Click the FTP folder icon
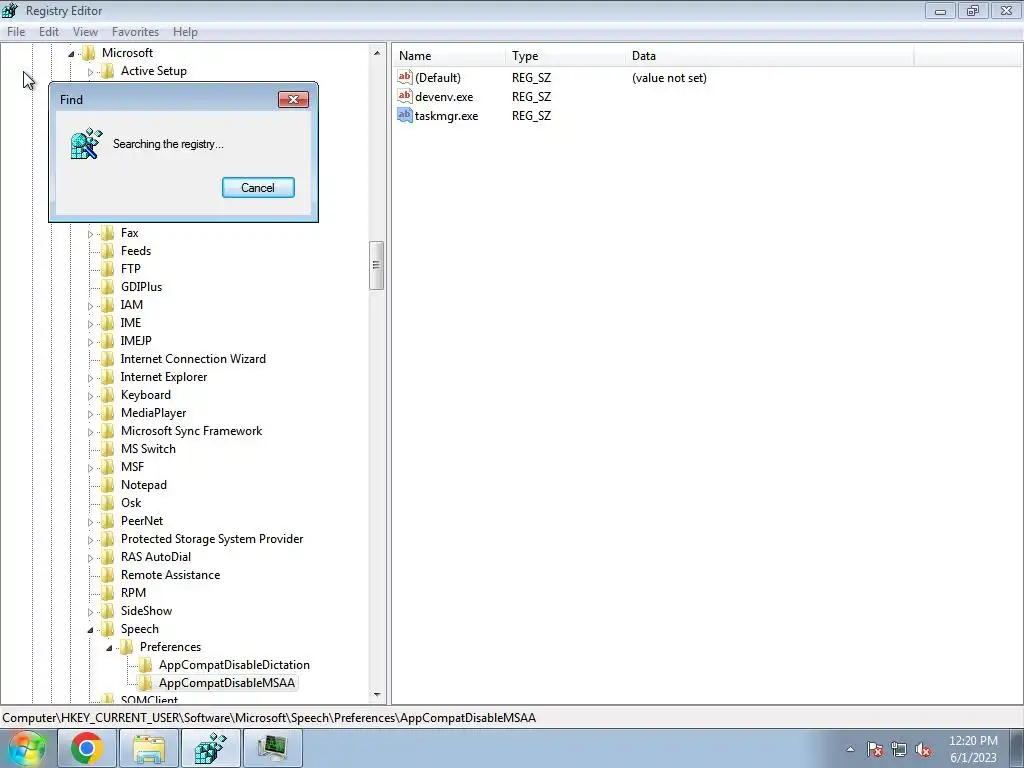 click(x=108, y=269)
